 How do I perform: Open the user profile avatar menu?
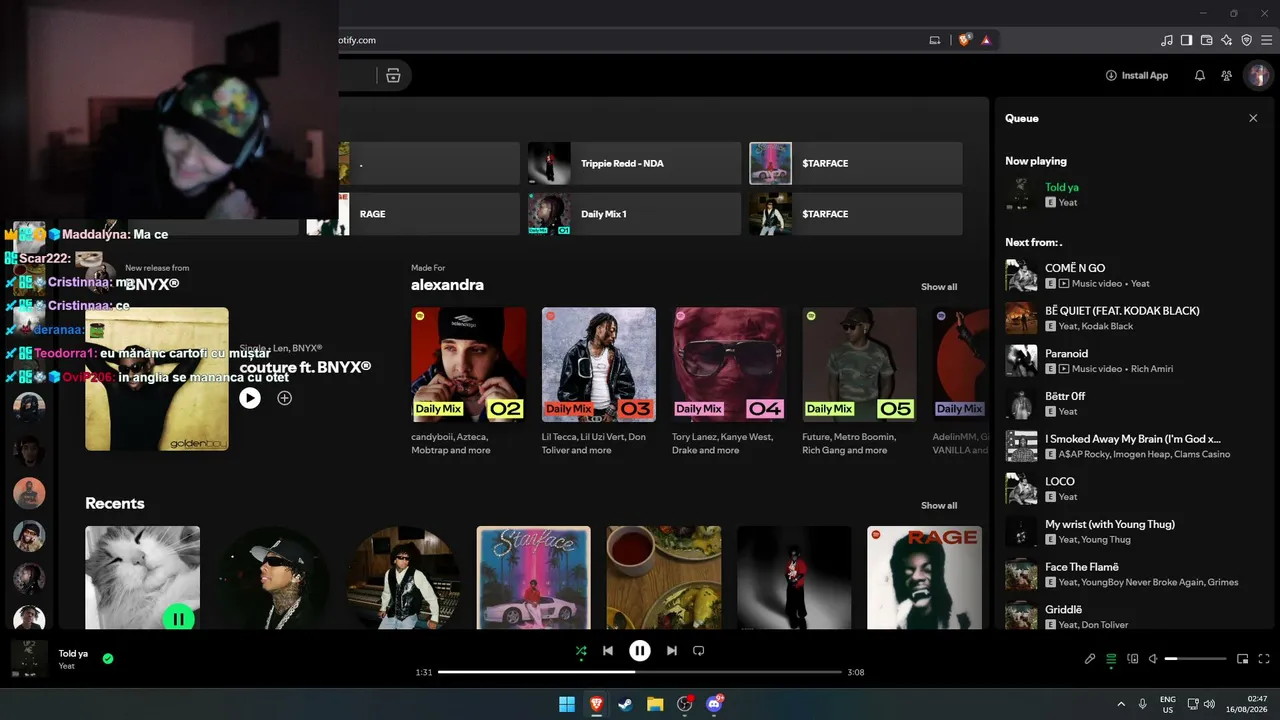pos(1257,75)
